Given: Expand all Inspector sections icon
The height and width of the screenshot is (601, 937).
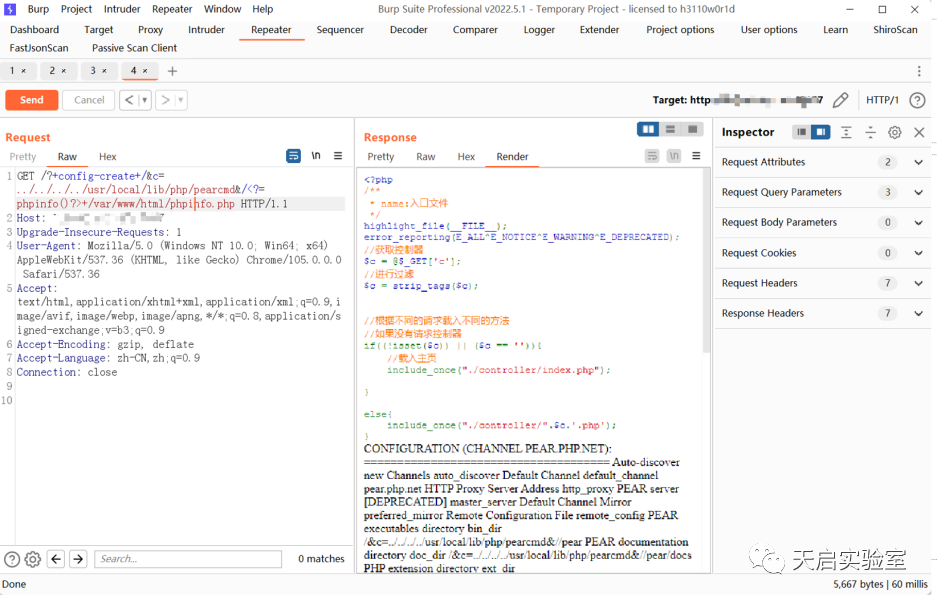Looking at the screenshot, I should click(846, 132).
